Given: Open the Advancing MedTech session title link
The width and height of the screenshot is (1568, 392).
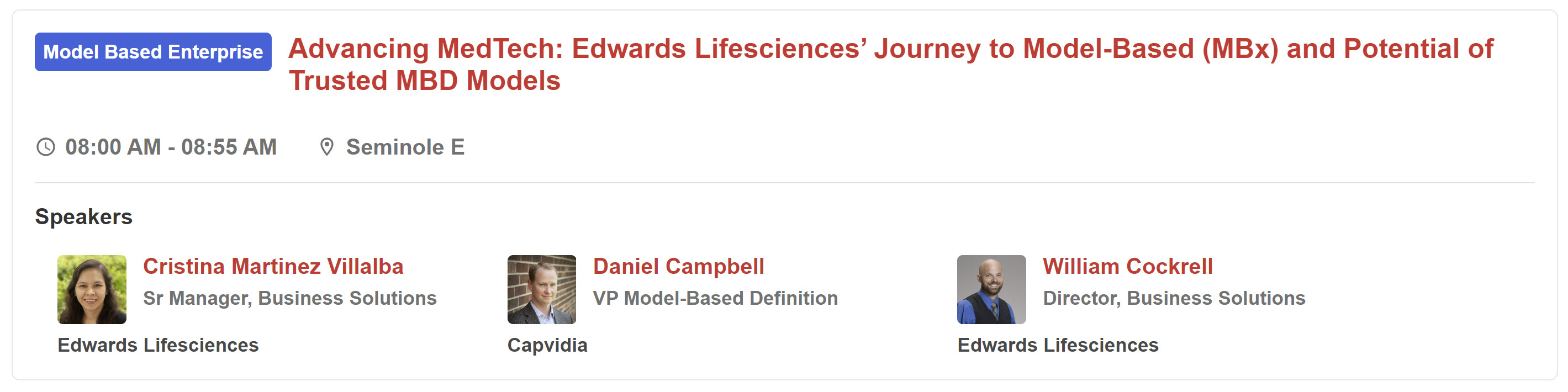Looking at the screenshot, I should 890,49.
